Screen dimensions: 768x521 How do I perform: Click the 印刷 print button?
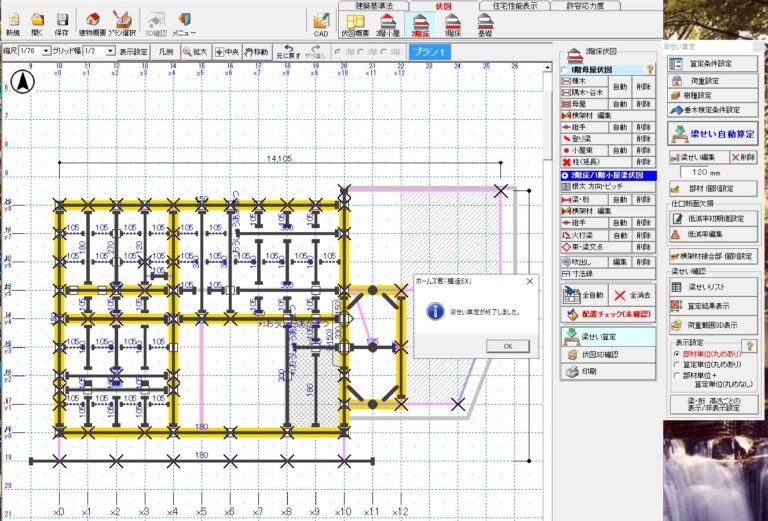608,372
